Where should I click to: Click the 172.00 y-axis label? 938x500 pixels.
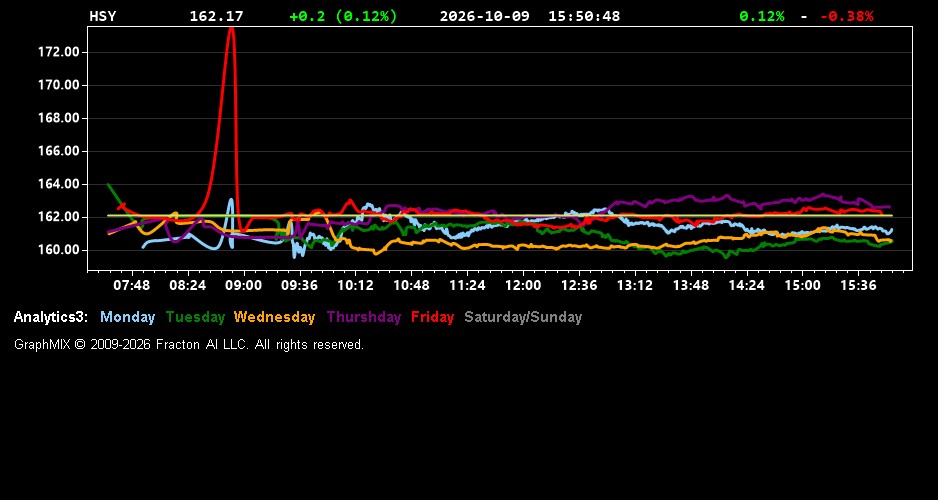point(59,52)
